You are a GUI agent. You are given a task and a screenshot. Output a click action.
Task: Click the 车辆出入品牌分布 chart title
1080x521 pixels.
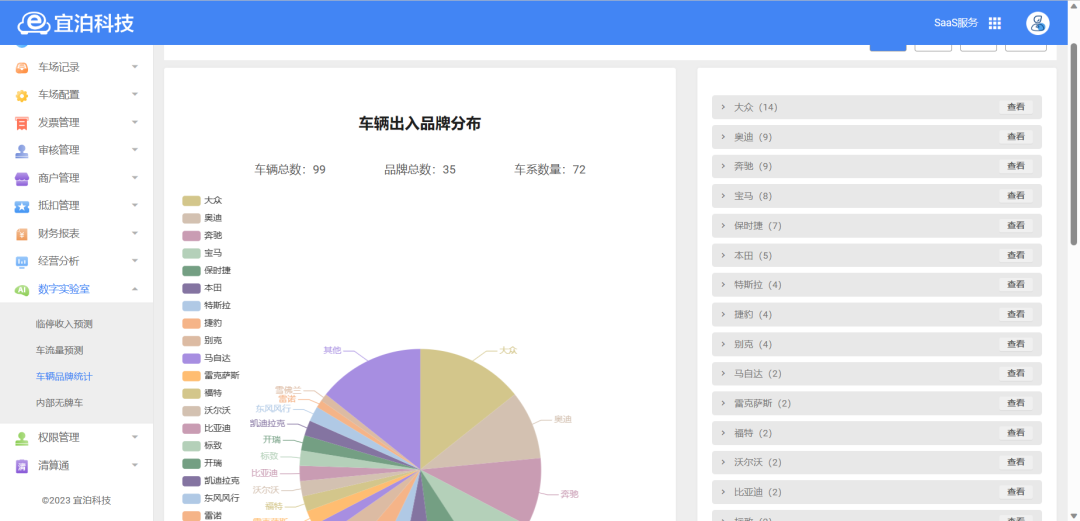(x=419, y=124)
